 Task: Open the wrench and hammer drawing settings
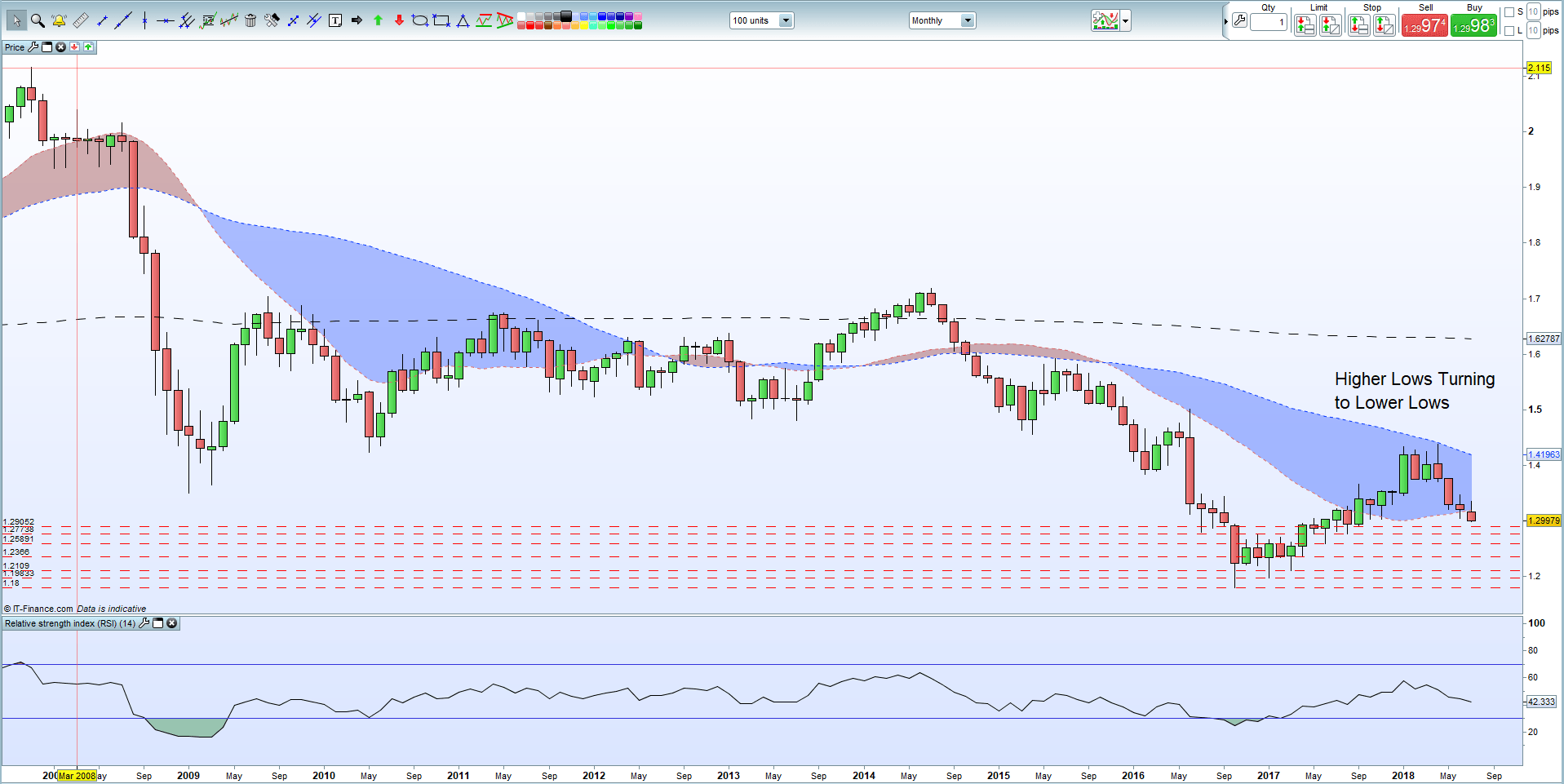pyautogui.click(x=272, y=20)
